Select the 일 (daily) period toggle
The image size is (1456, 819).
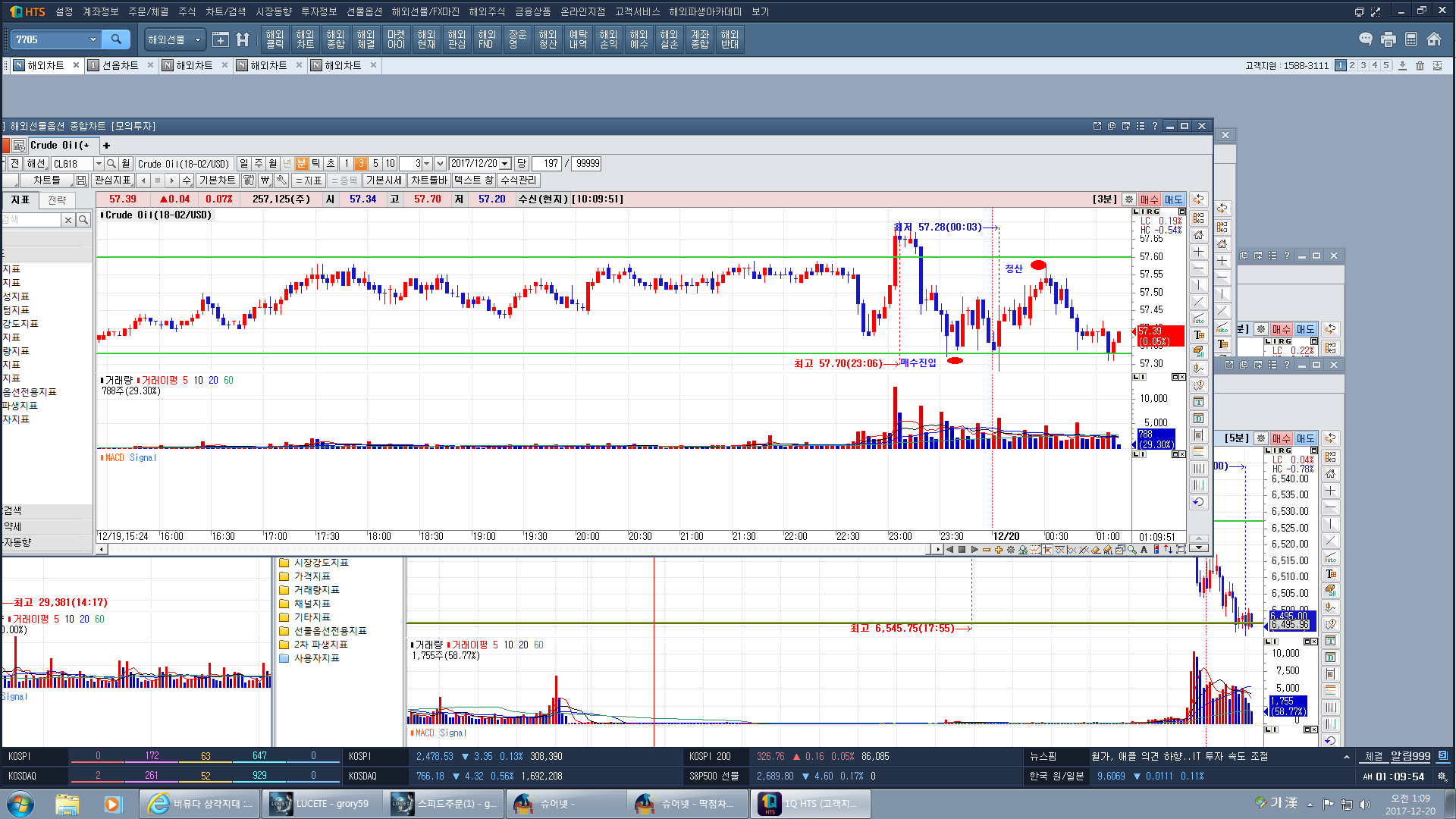click(243, 164)
